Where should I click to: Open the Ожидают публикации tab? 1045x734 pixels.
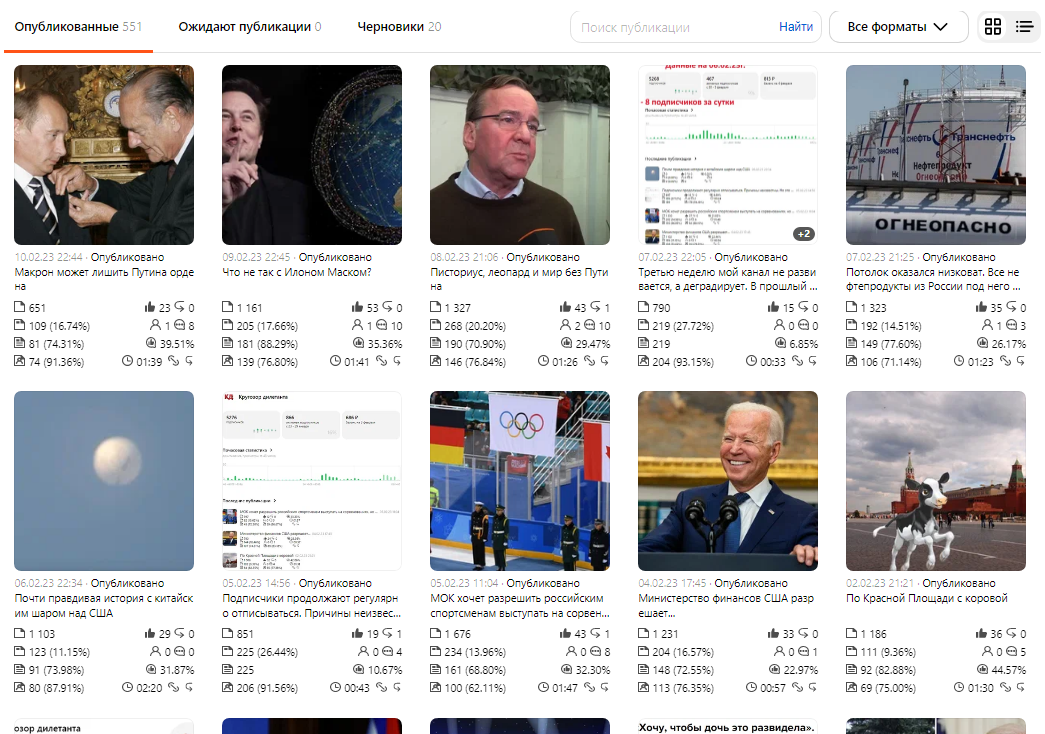coord(249,27)
